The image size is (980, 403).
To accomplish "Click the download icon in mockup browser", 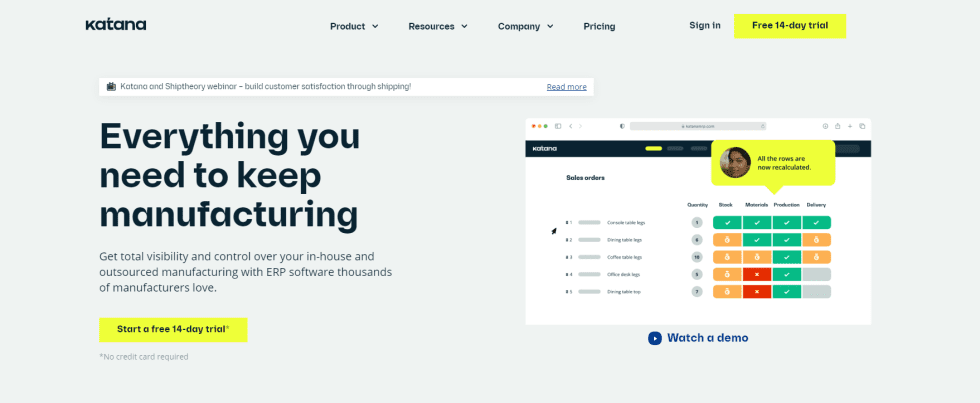I will 825,126.
